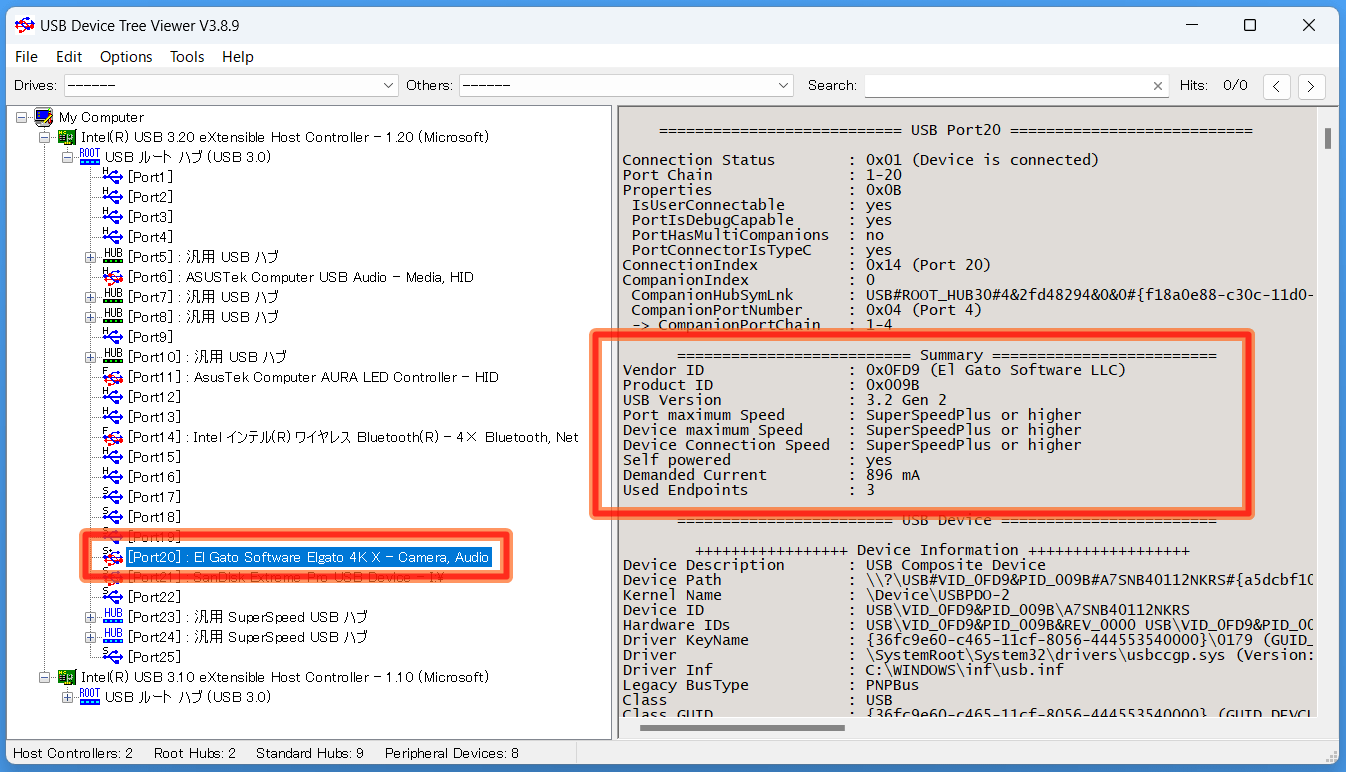Expand the Port23 SuperSpeed USB hub node
1346x772 pixels.
(91, 617)
